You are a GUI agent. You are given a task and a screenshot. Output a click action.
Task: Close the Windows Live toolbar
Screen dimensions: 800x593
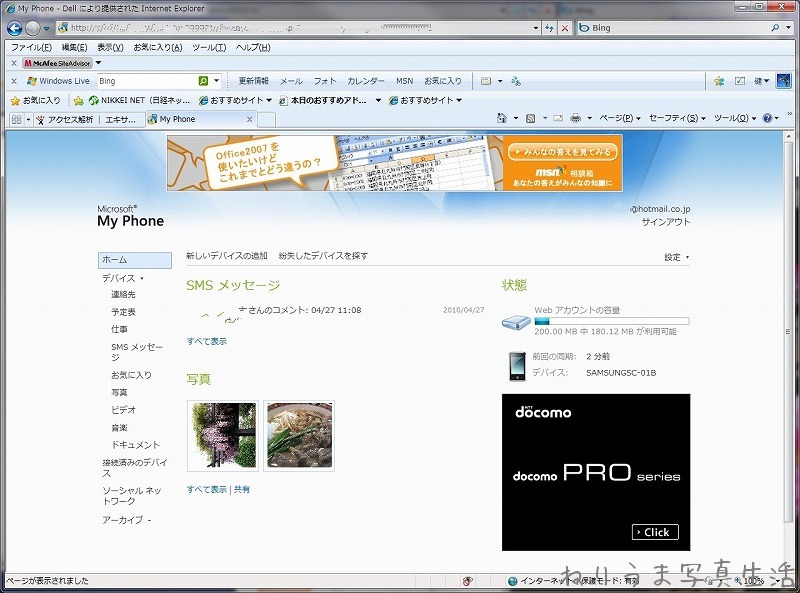point(14,81)
